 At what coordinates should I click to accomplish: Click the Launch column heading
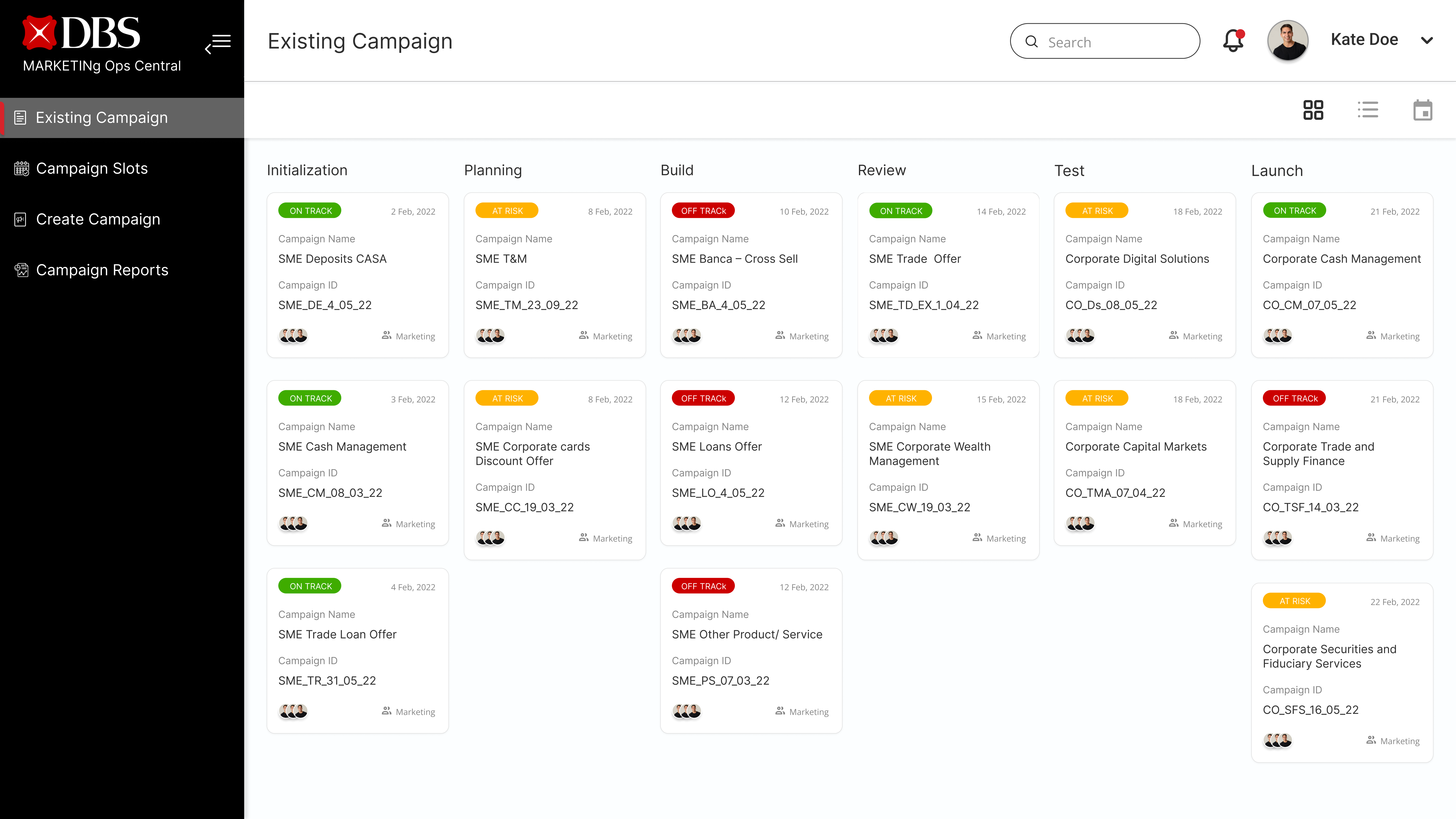point(1277,171)
